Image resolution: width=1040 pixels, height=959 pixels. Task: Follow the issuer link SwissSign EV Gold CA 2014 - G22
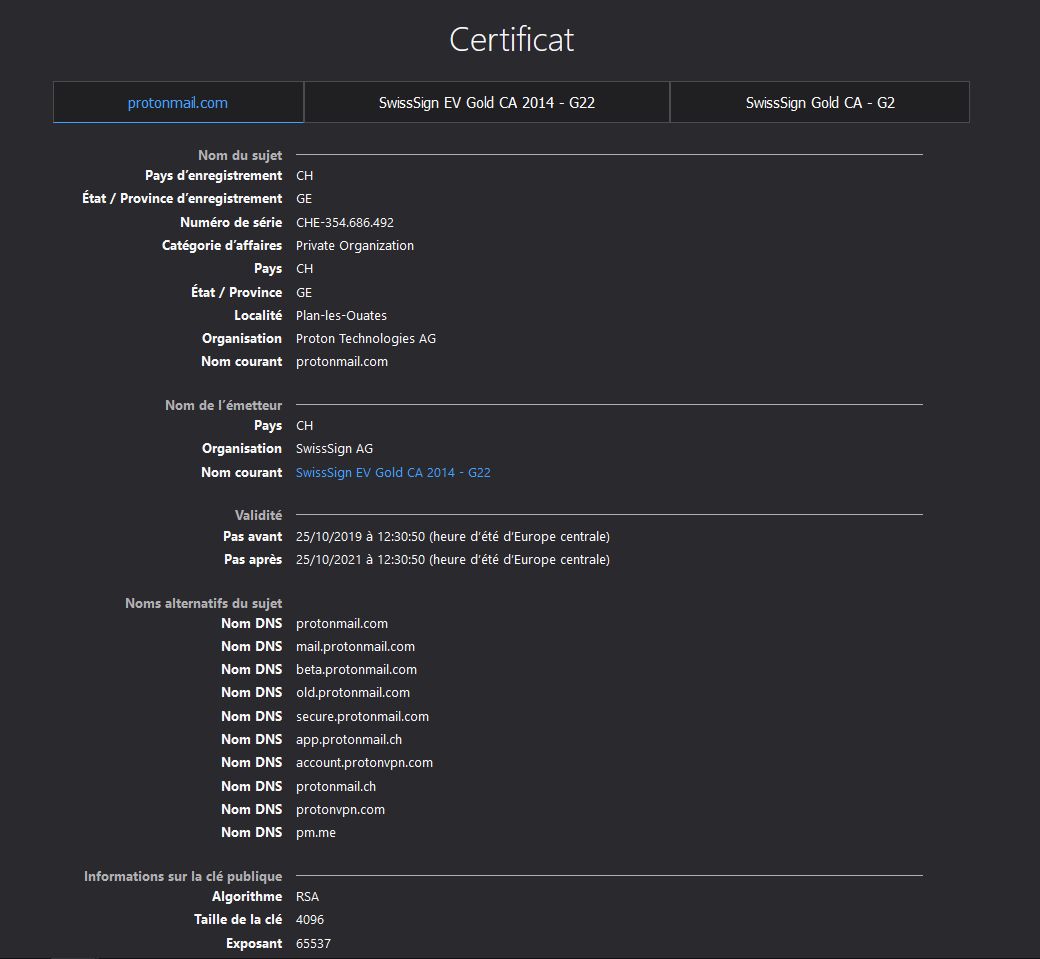click(x=393, y=472)
